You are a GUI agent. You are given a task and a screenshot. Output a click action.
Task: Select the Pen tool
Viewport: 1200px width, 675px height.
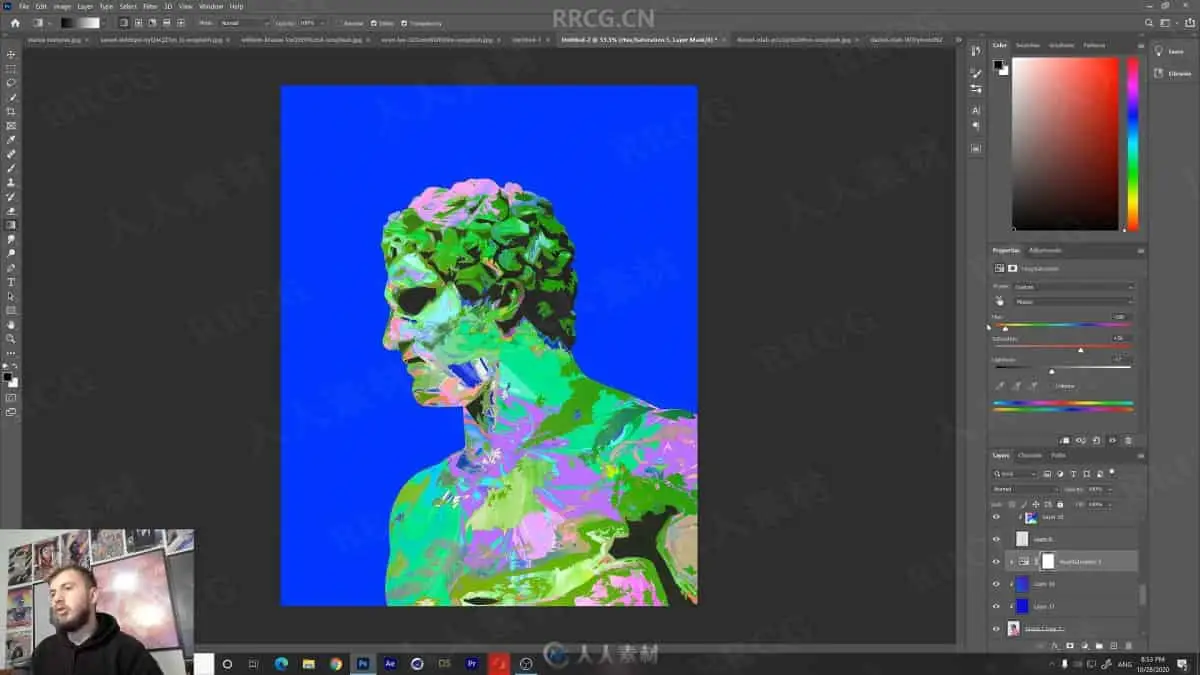pyautogui.click(x=11, y=268)
